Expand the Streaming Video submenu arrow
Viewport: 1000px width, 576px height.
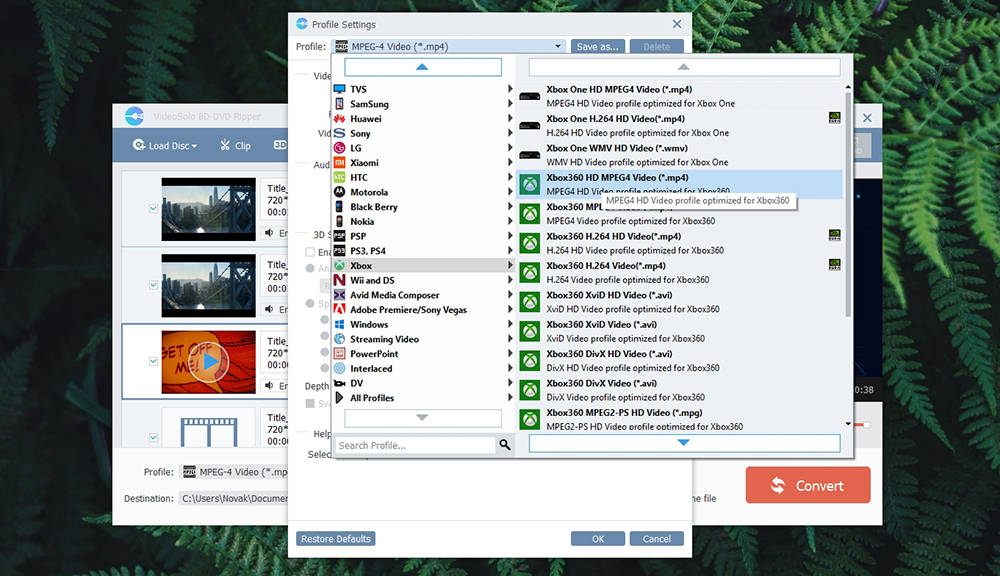510,339
